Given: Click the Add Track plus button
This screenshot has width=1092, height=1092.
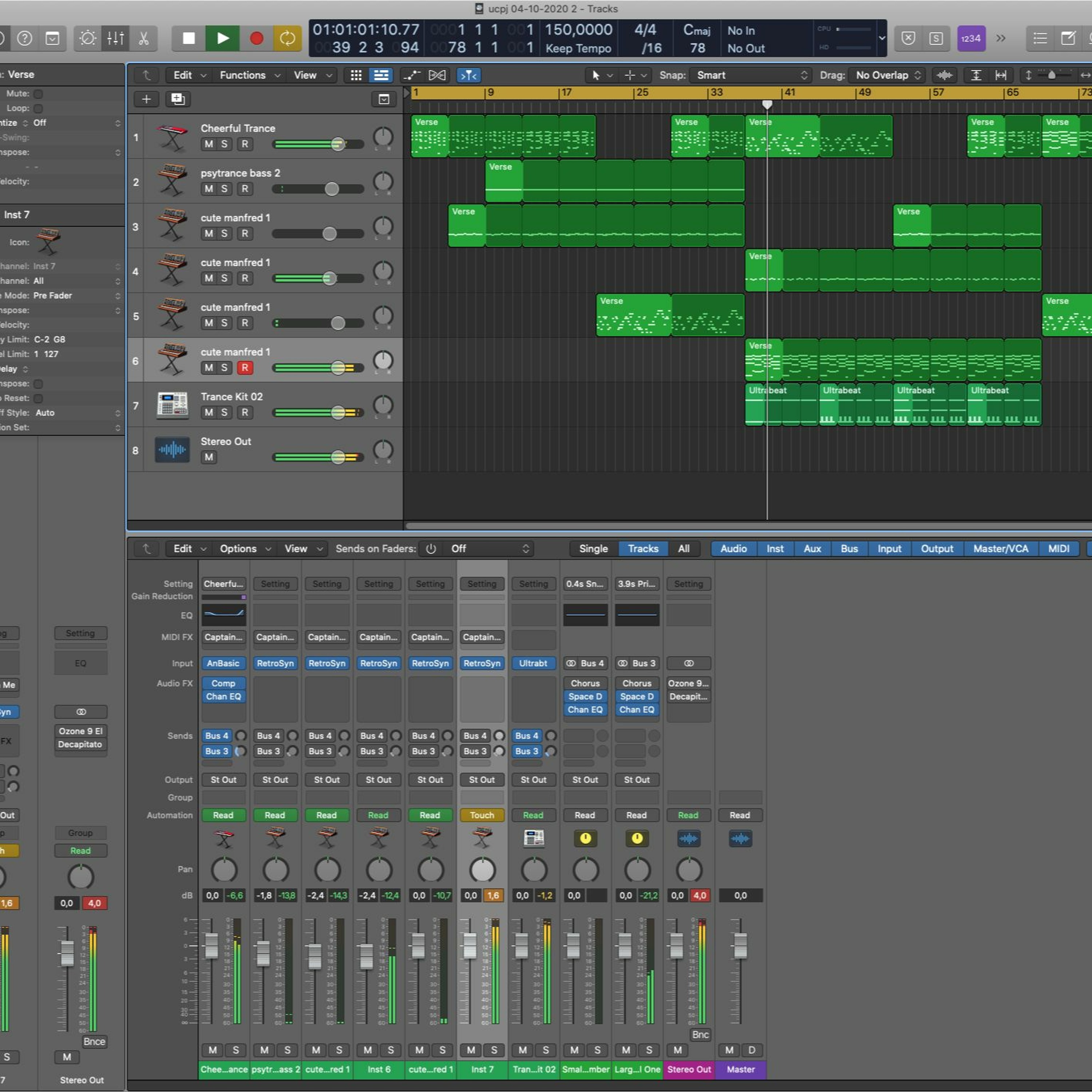Looking at the screenshot, I should pos(146,99).
